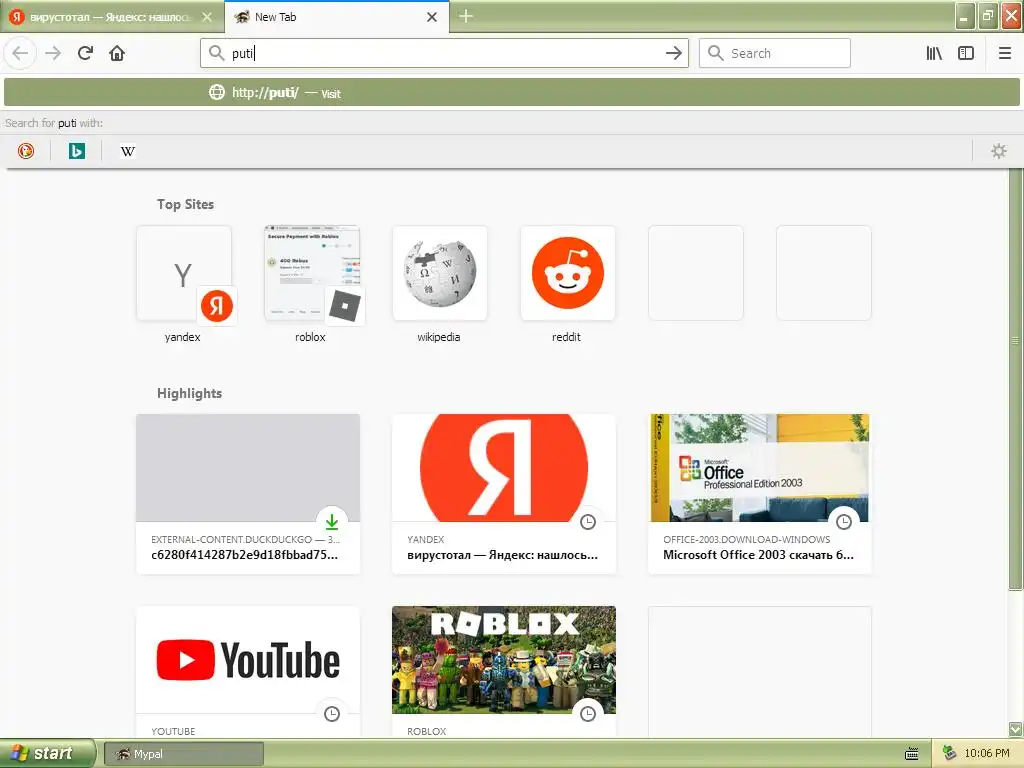Switch to the вирустотал Яндекс tab
Image resolution: width=1024 pixels, height=768 pixels.
(112, 17)
